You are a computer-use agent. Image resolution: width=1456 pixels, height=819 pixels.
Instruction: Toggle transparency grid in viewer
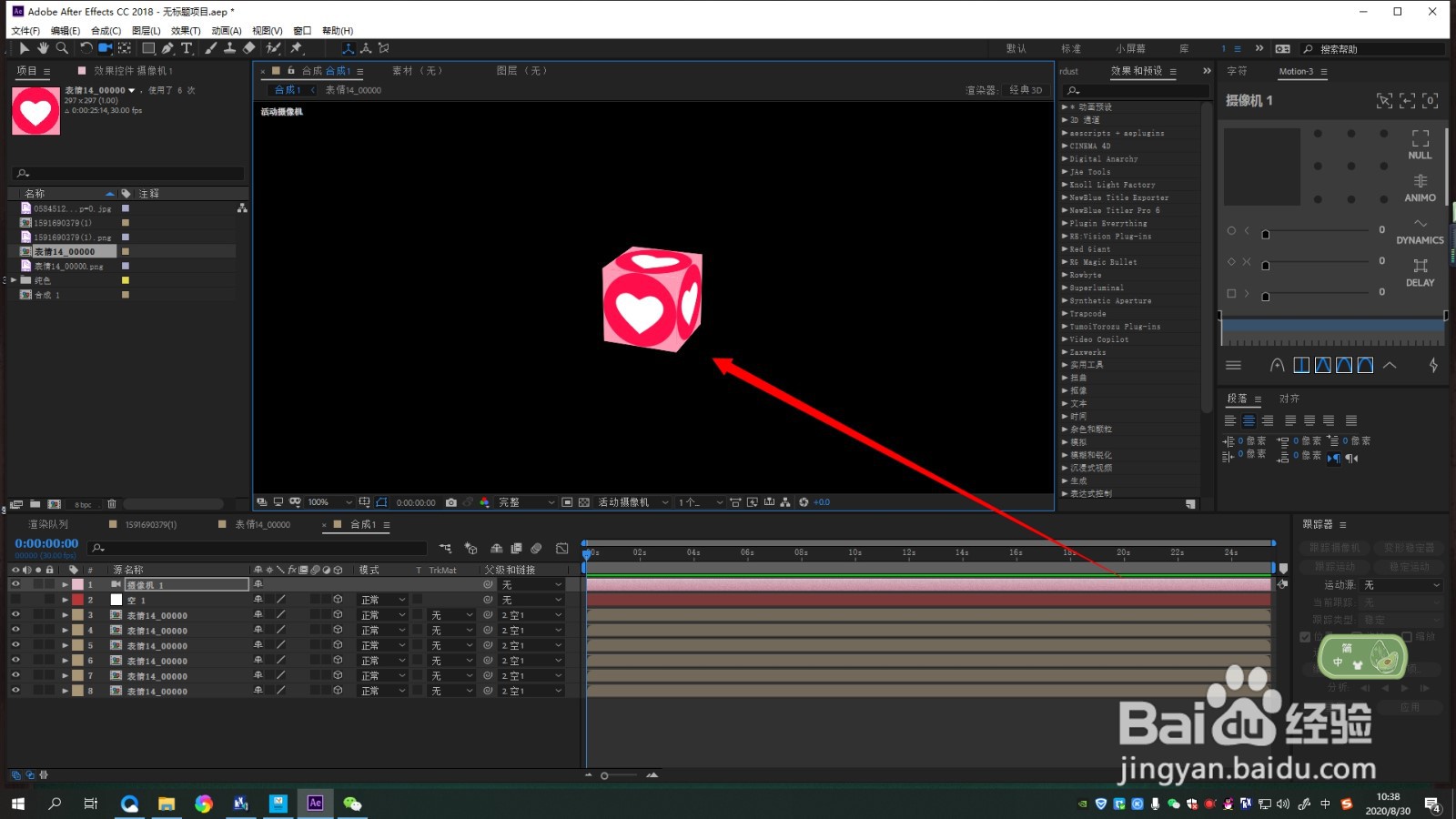[584, 502]
